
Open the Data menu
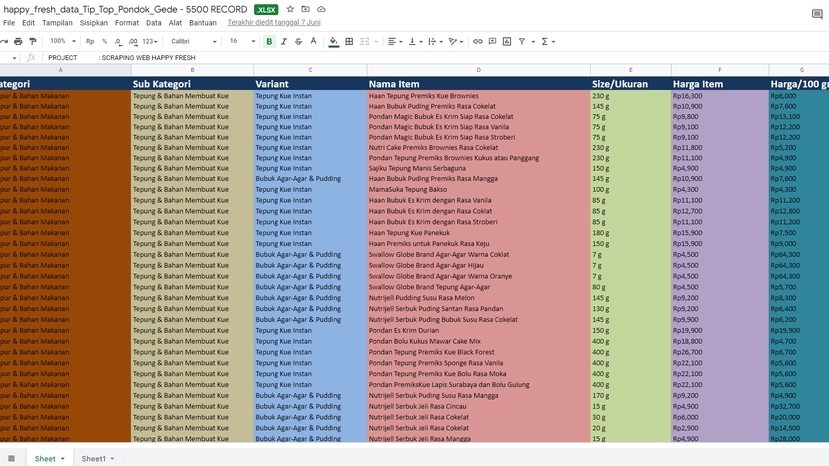pos(154,23)
